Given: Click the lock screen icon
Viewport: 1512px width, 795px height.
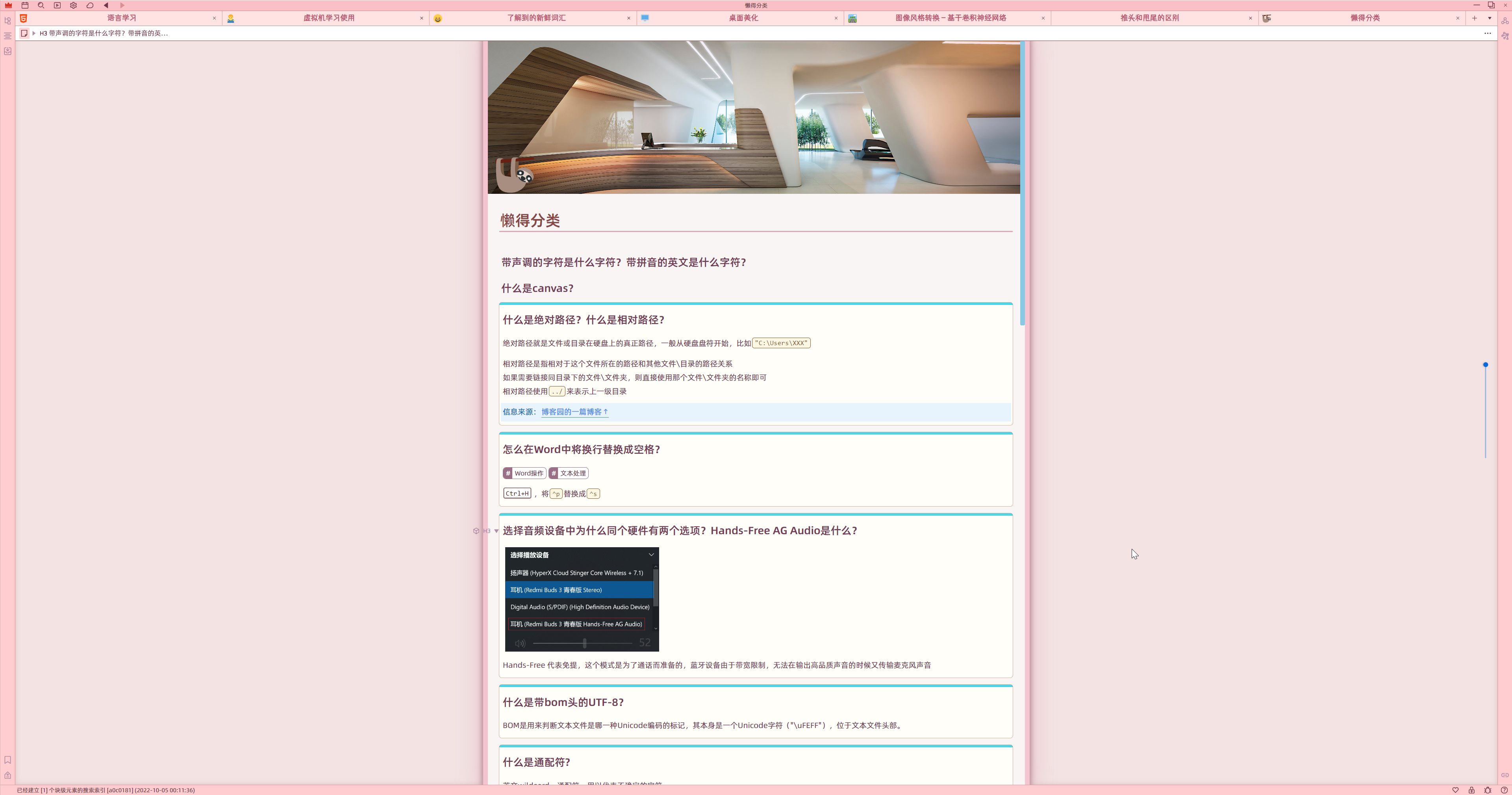Looking at the screenshot, I should [x=1471, y=790].
